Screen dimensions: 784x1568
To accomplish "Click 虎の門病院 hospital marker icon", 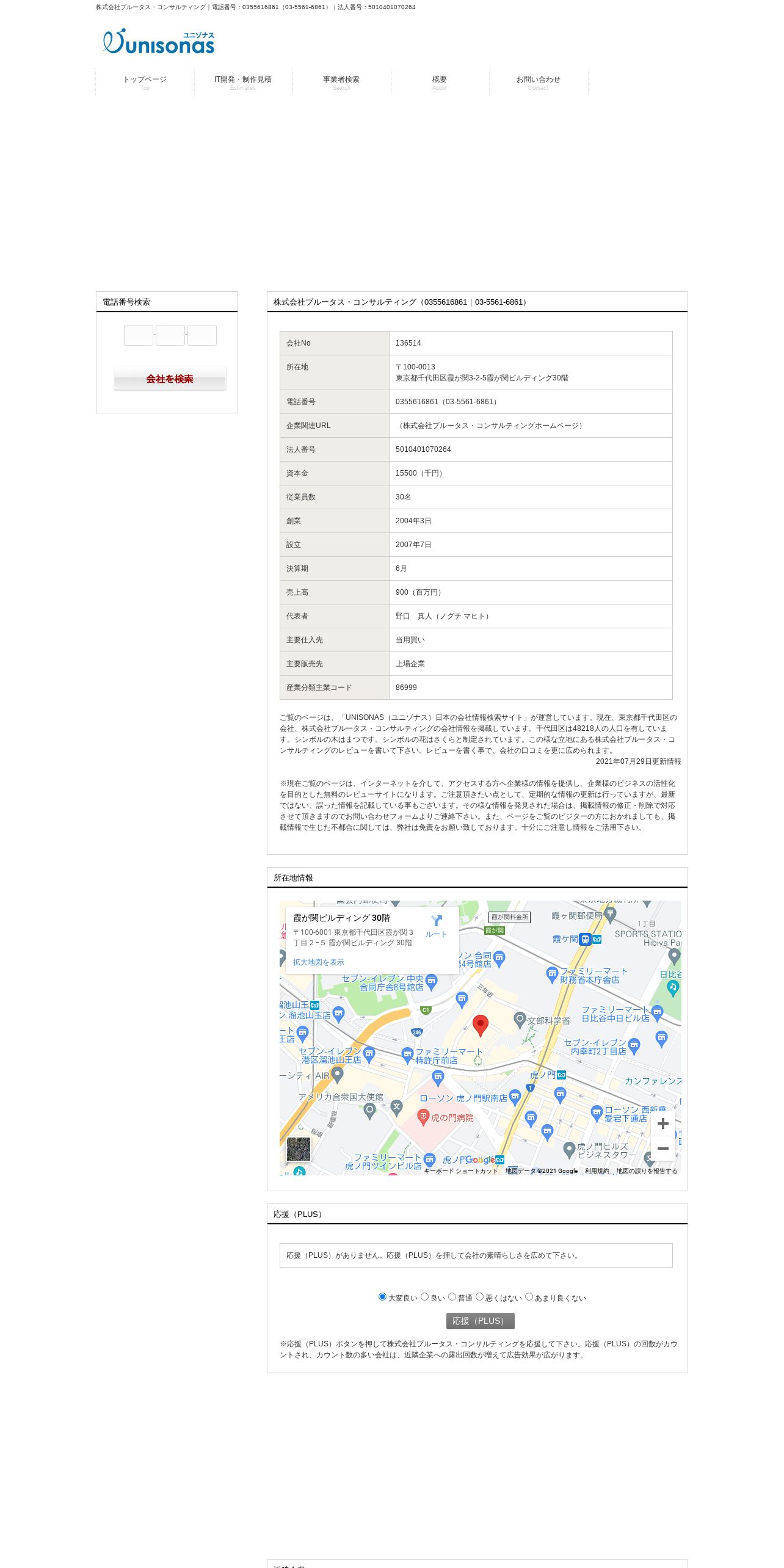I will (x=423, y=1117).
